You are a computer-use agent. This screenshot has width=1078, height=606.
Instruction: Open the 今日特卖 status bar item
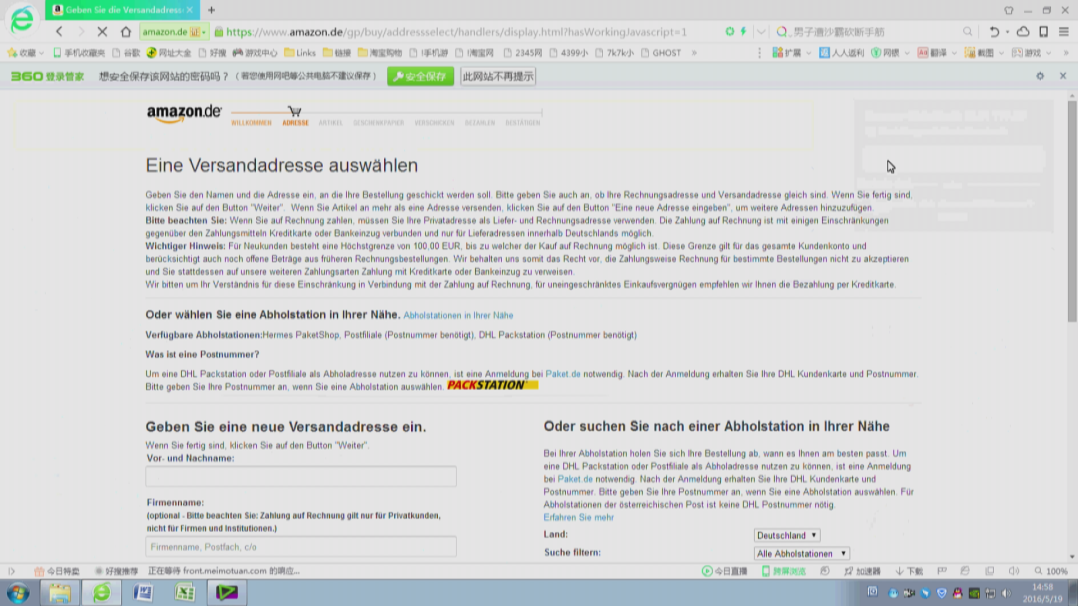pyautogui.click(x=56, y=571)
